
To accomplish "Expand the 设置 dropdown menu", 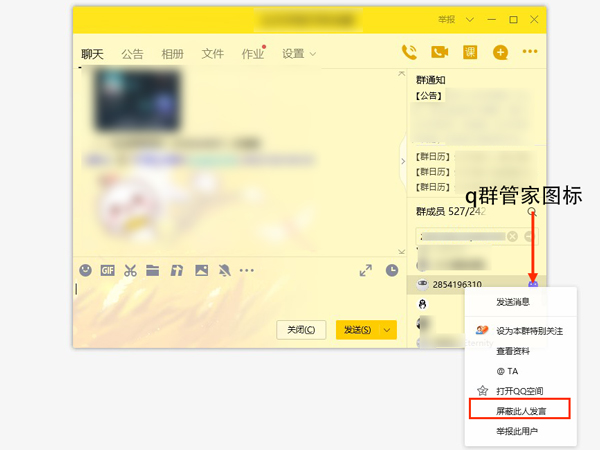I will pos(299,54).
